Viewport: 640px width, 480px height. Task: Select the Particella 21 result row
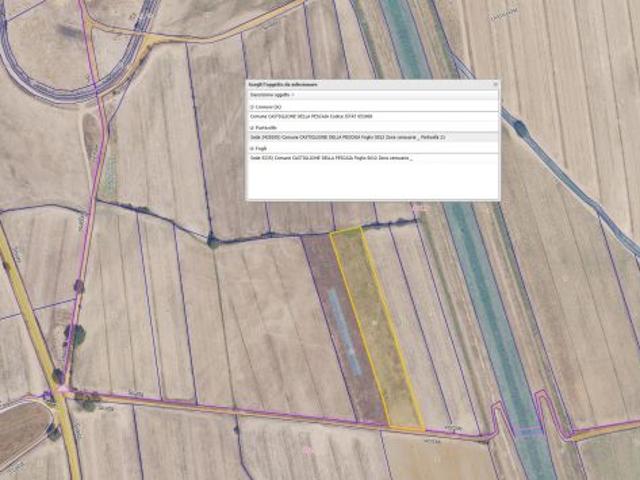tap(350, 137)
